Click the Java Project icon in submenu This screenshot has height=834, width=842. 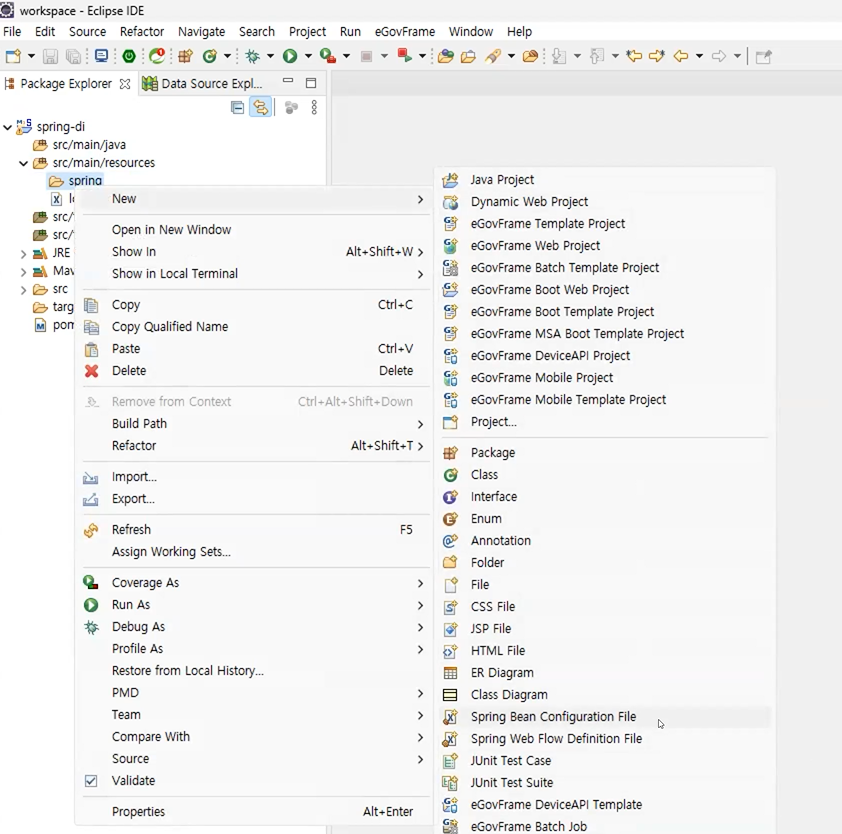[451, 180]
